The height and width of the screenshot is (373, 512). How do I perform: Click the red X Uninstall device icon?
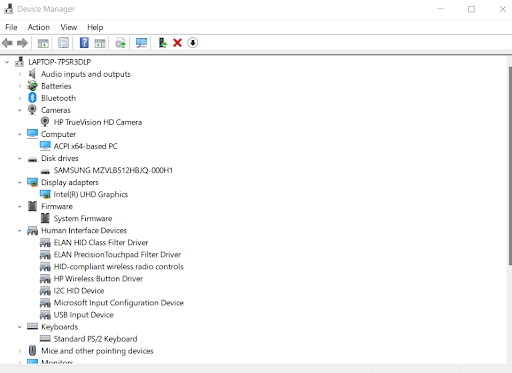click(x=177, y=43)
